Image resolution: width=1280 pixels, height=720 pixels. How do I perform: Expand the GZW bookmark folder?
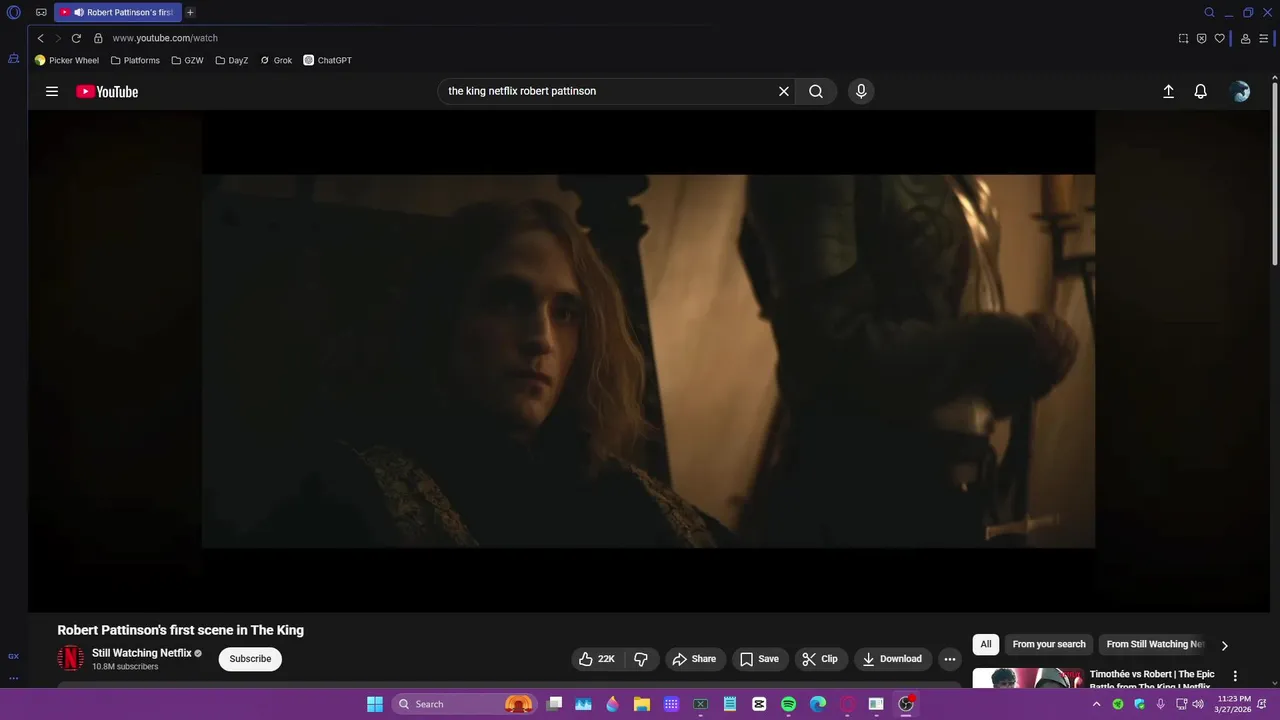click(x=187, y=60)
